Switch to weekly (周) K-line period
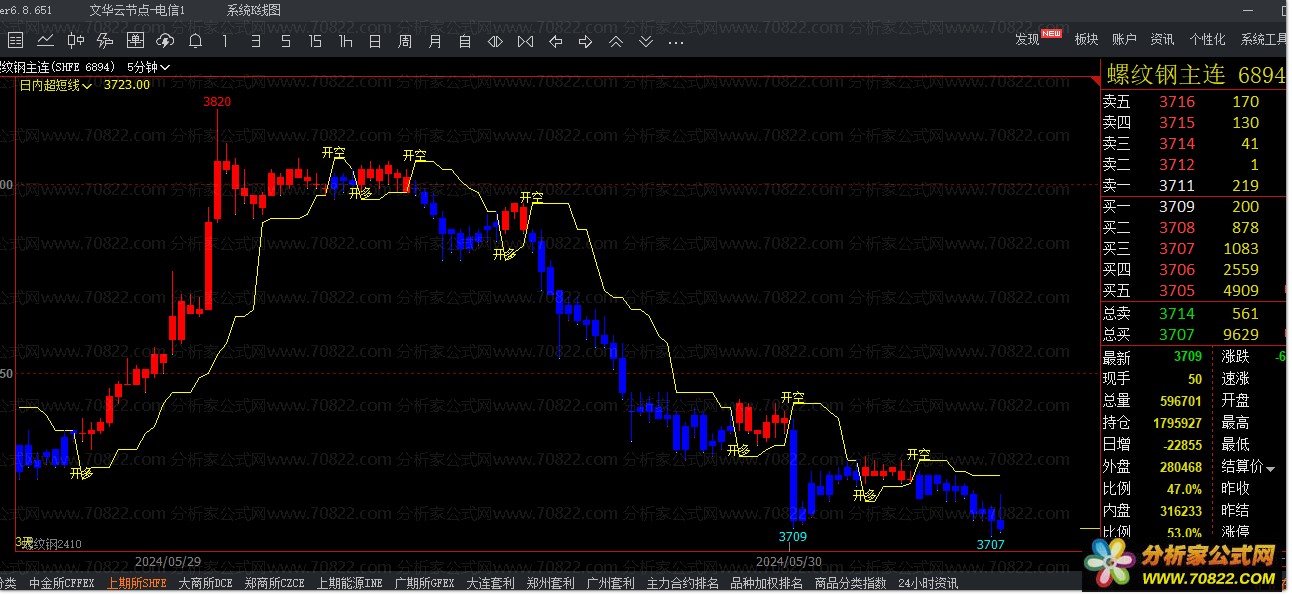Viewport: 1292px width, 595px height. click(x=405, y=41)
